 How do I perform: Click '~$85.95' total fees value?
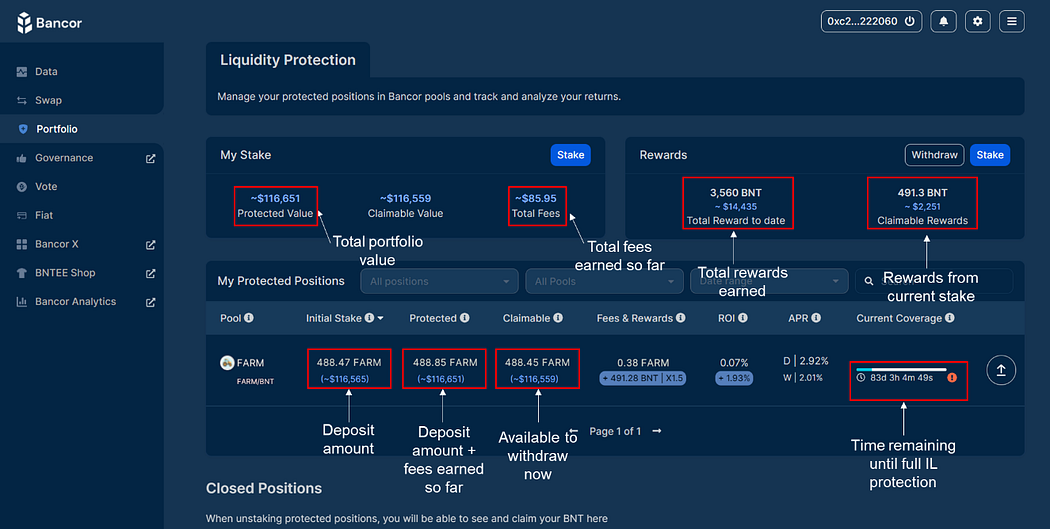(x=536, y=198)
